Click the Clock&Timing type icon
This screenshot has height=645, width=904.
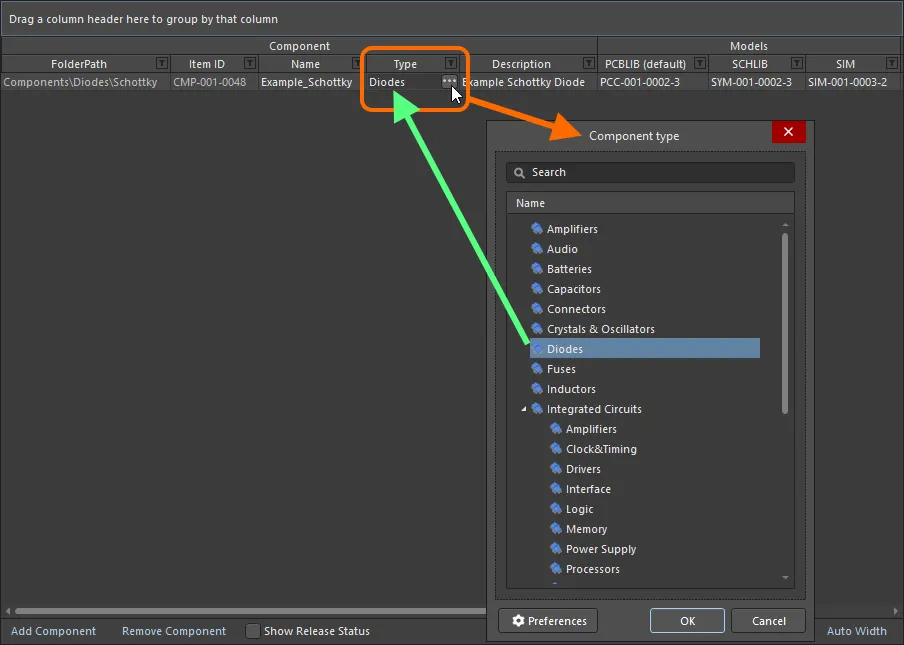[x=556, y=448]
